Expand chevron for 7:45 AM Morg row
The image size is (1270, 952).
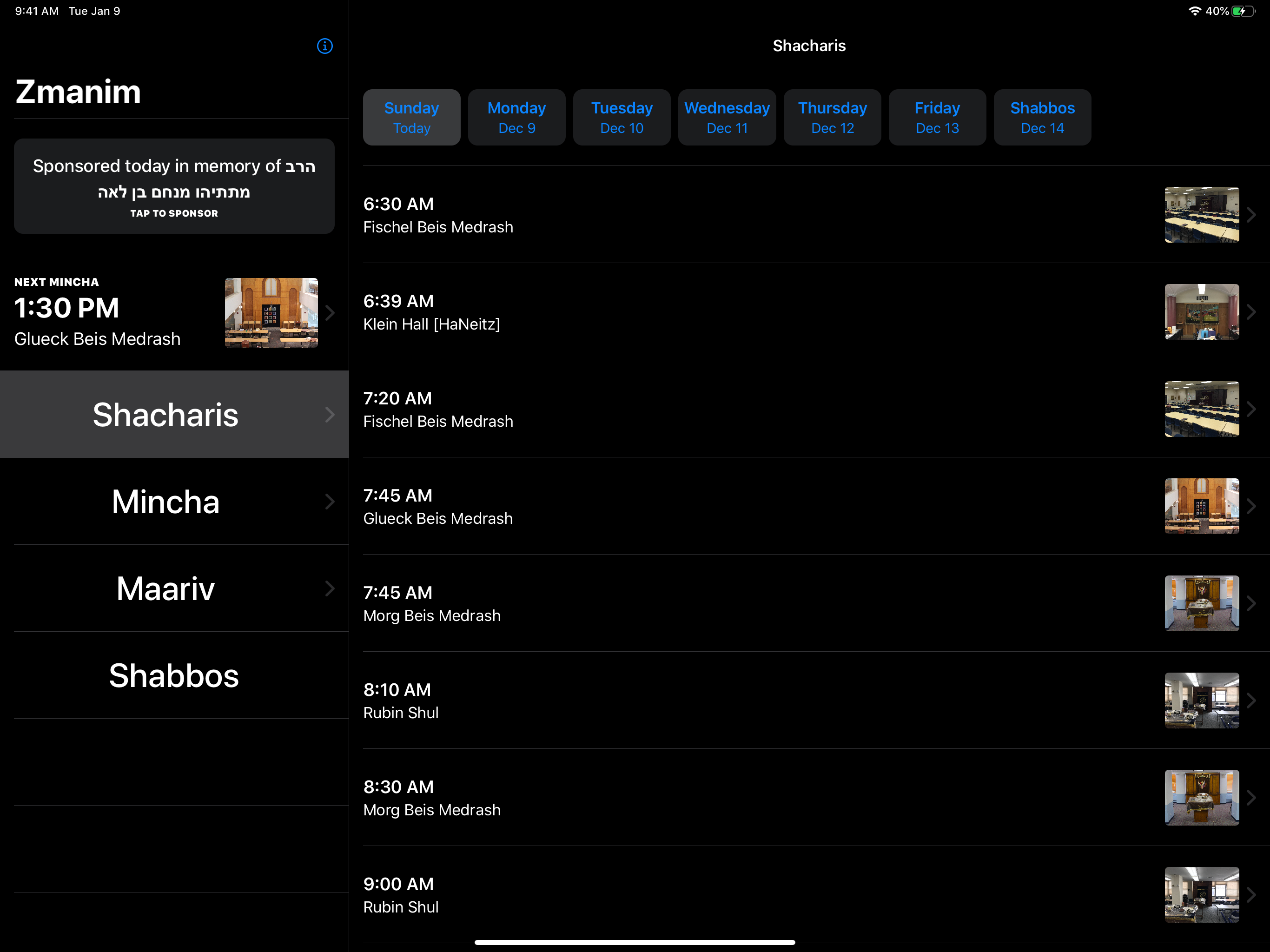tap(1251, 603)
